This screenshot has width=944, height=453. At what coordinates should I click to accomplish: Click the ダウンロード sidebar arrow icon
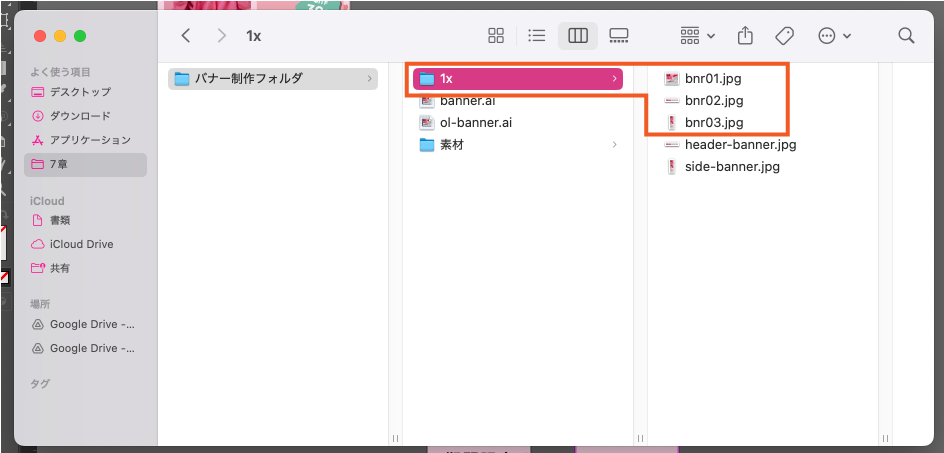38,116
